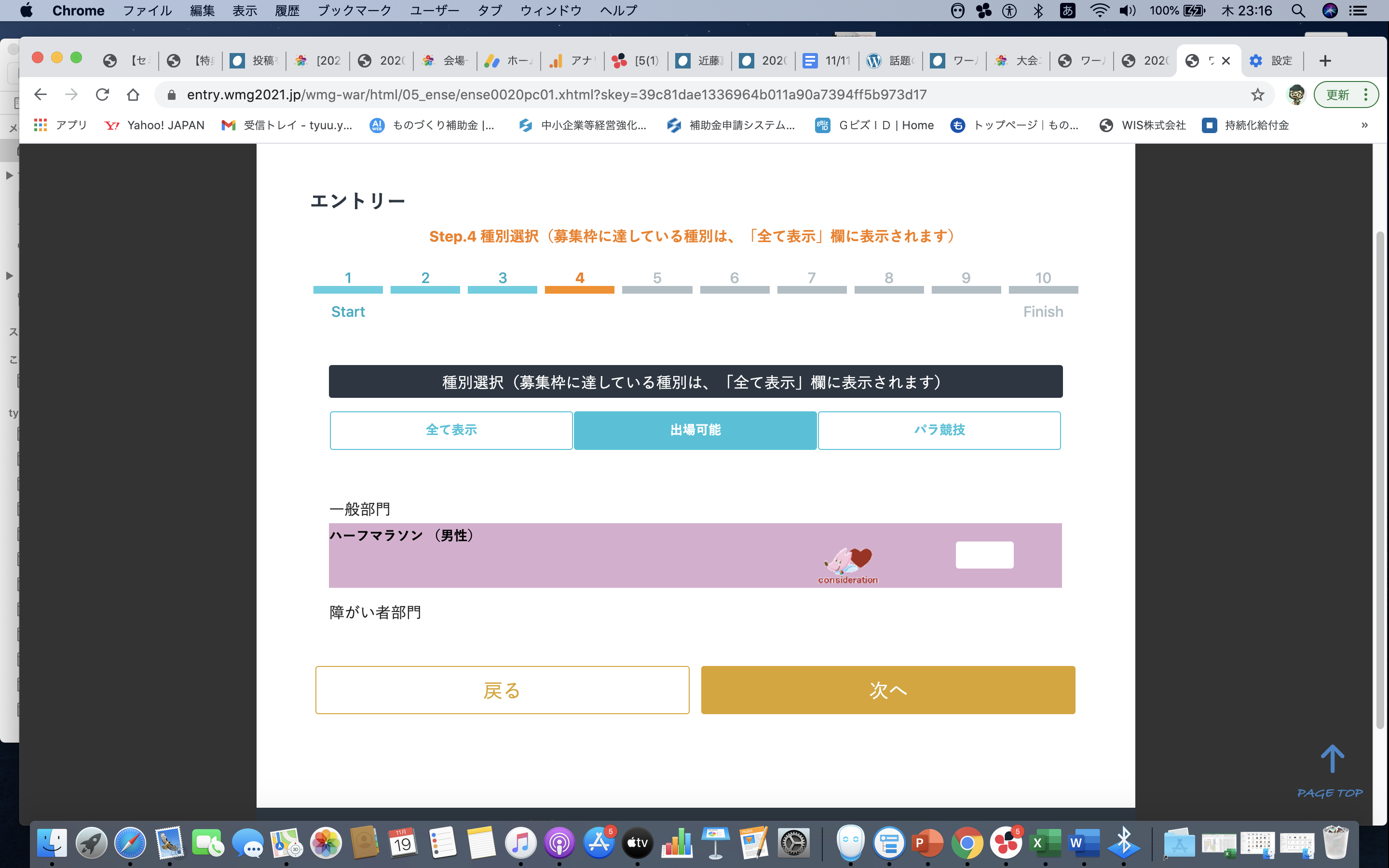The height and width of the screenshot is (868, 1389).
Task: Open Music from the Dock
Action: click(520, 843)
